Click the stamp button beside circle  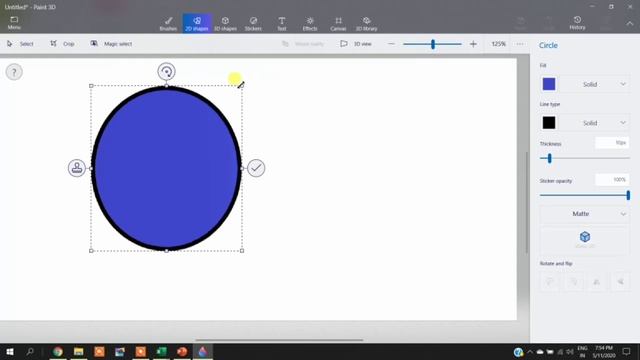click(x=77, y=168)
